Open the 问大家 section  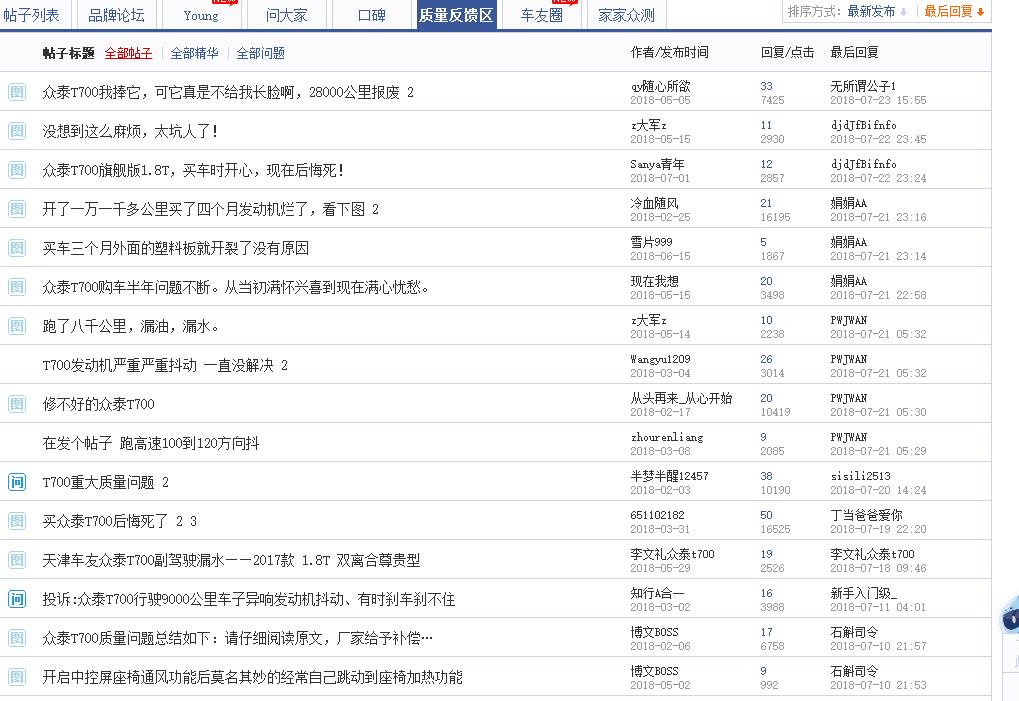coord(284,14)
